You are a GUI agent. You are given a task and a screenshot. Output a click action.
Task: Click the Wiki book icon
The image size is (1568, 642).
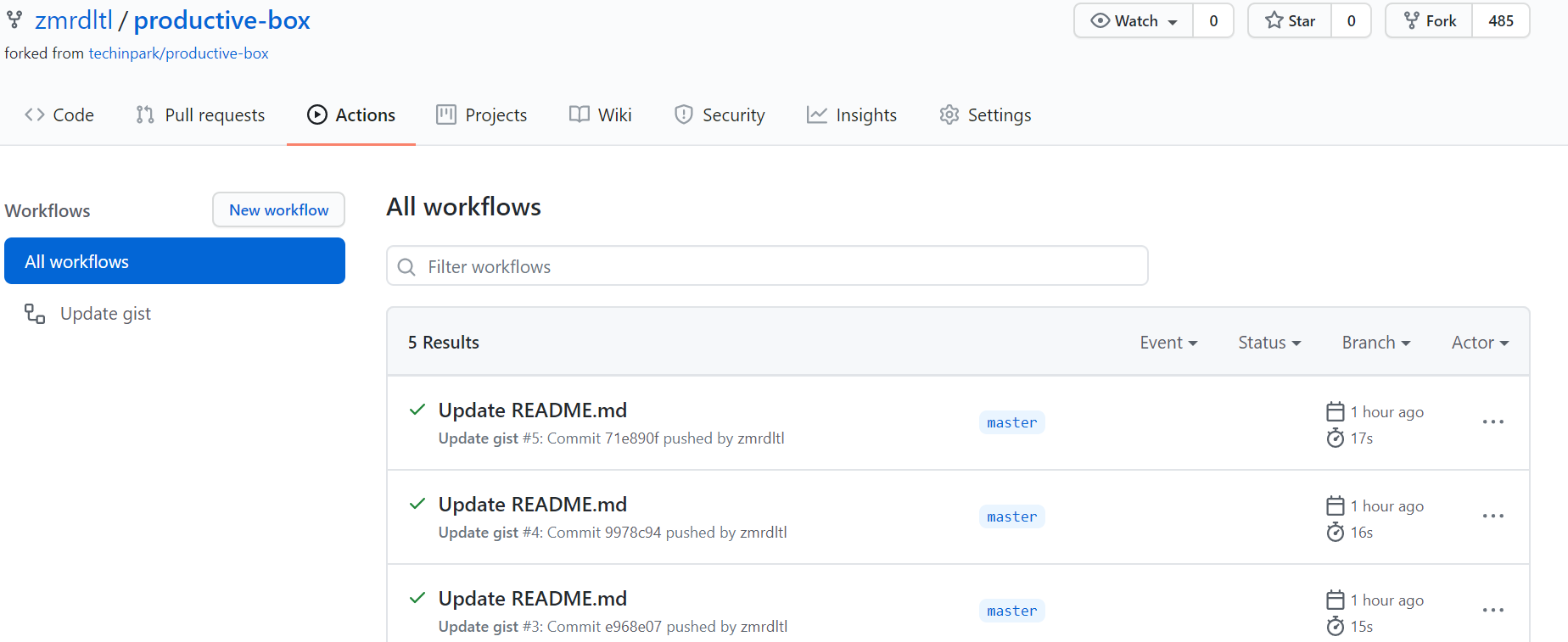tap(580, 114)
